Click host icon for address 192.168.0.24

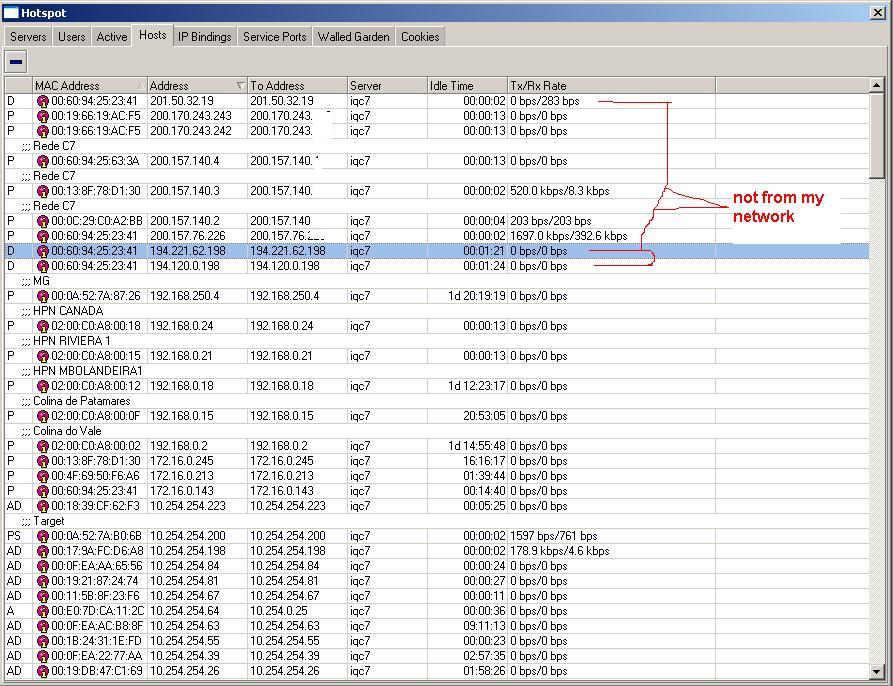coord(43,326)
